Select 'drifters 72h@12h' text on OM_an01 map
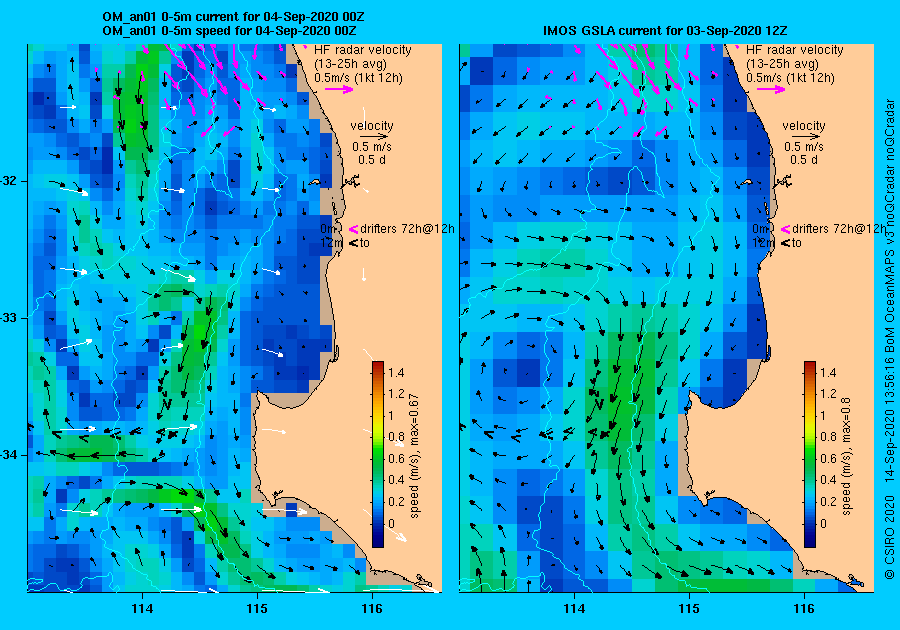Screen dimensions: 900x630 tap(408, 228)
